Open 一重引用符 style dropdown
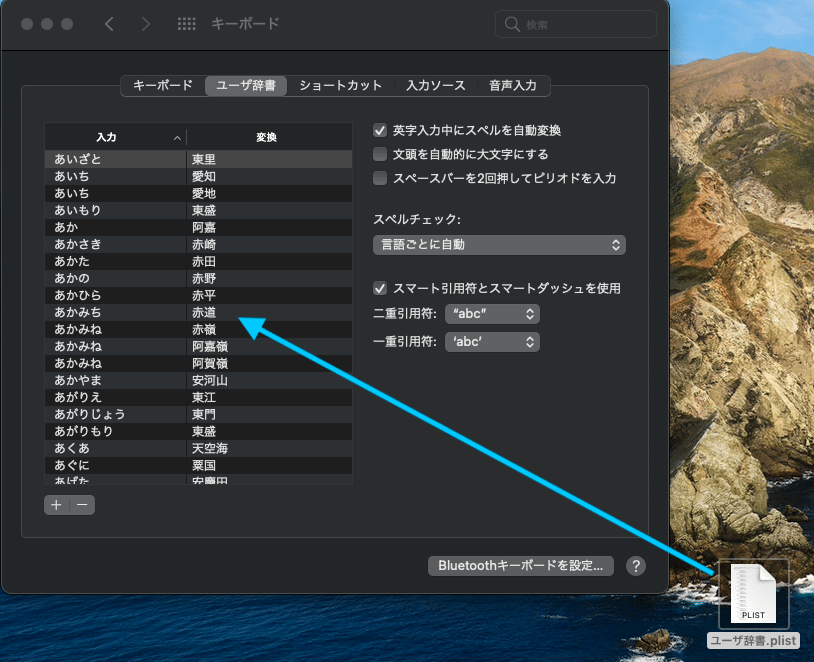 click(x=492, y=342)
